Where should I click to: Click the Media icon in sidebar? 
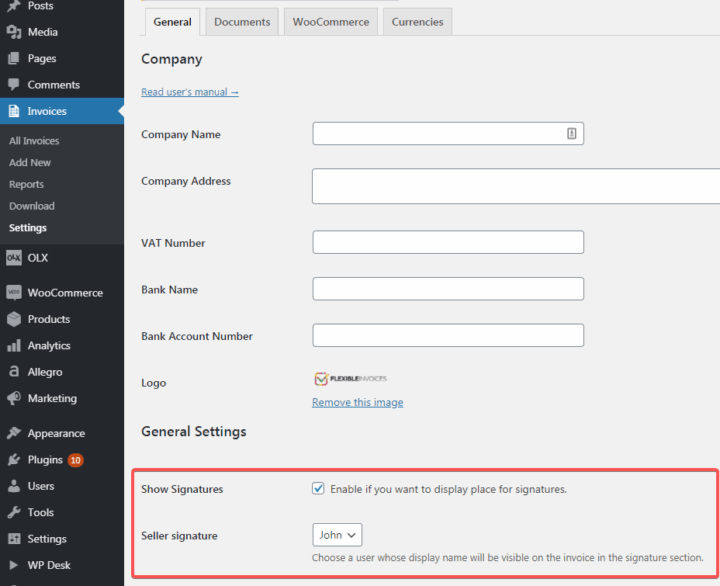click(x=14, y=32)
